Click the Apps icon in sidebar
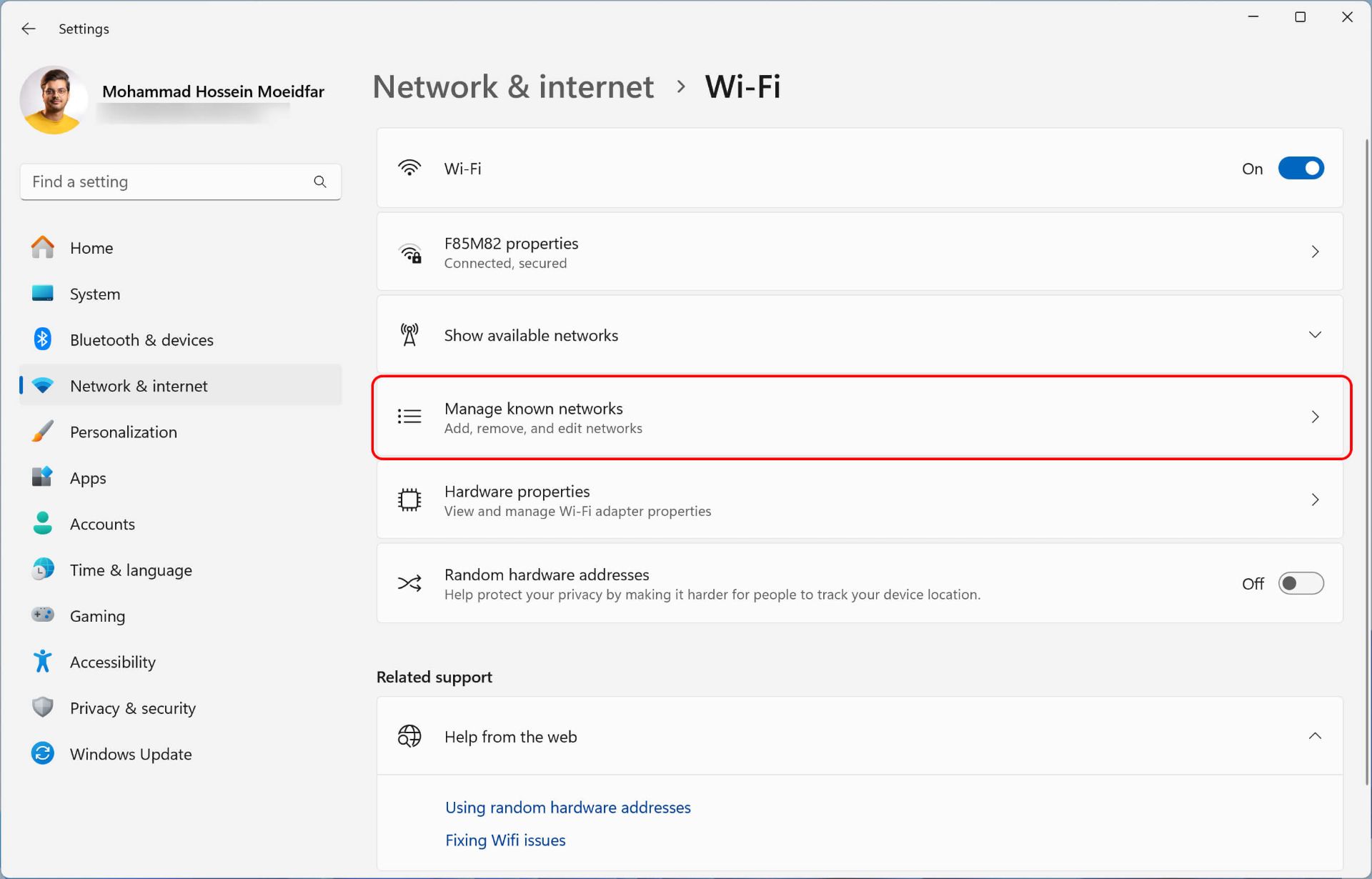The width and height of the screenshot is (1372, 879). point(43,477)
